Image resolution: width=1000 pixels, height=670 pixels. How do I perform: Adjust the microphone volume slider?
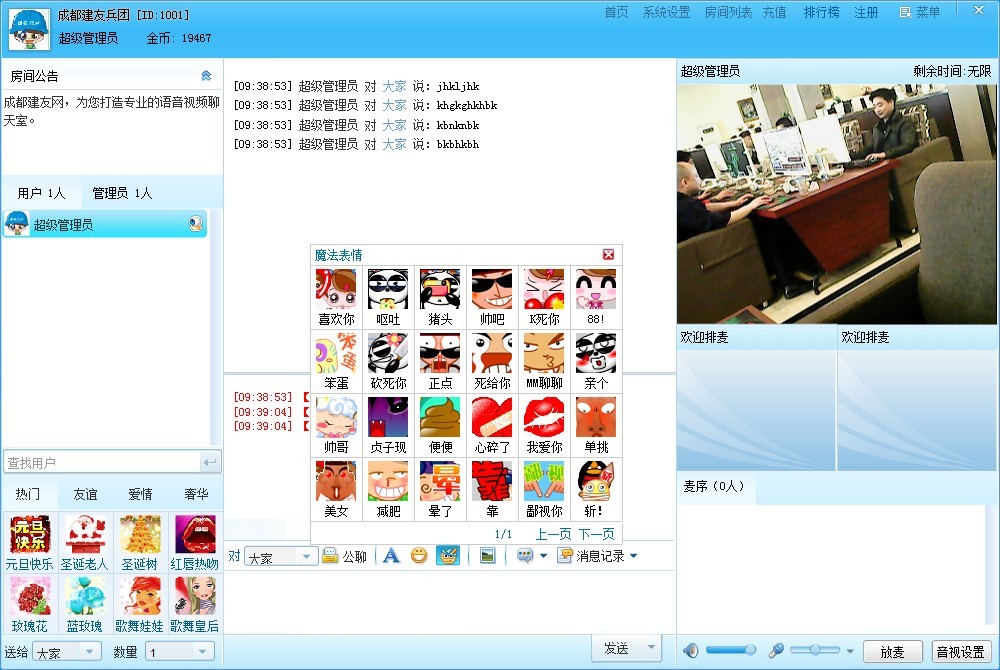[x=815, y=650]
